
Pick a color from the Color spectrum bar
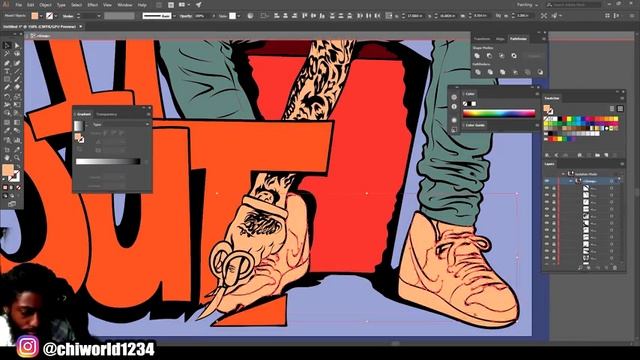coord(499,113)
